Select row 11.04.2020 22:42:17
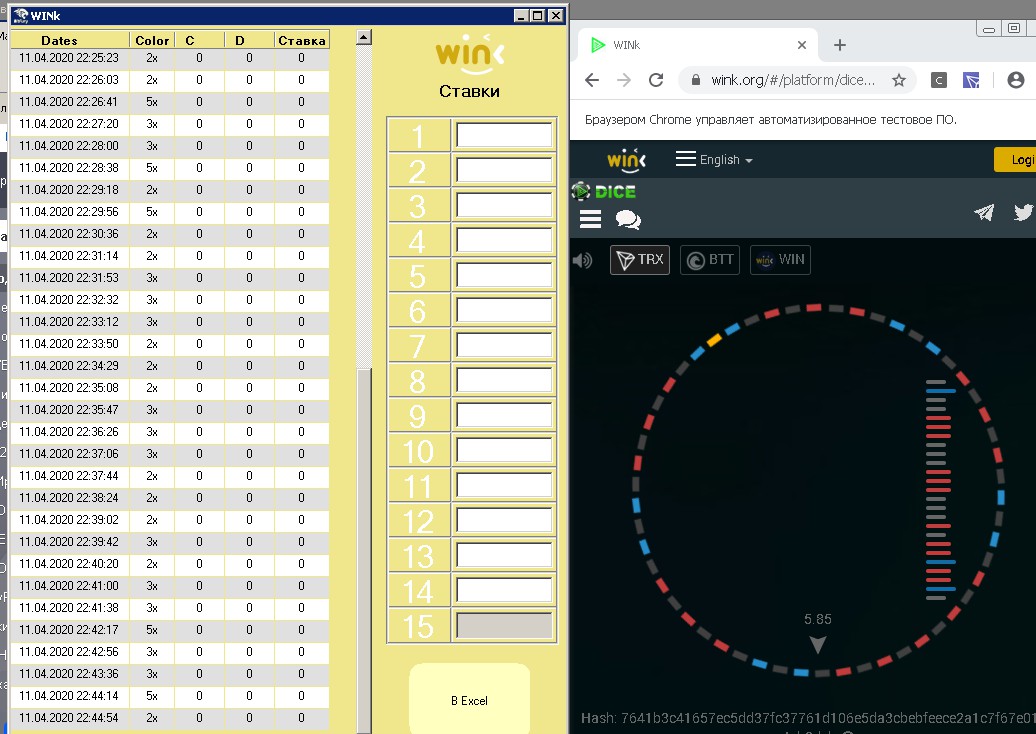1036x734 pixels. click(x=170, y=630)
